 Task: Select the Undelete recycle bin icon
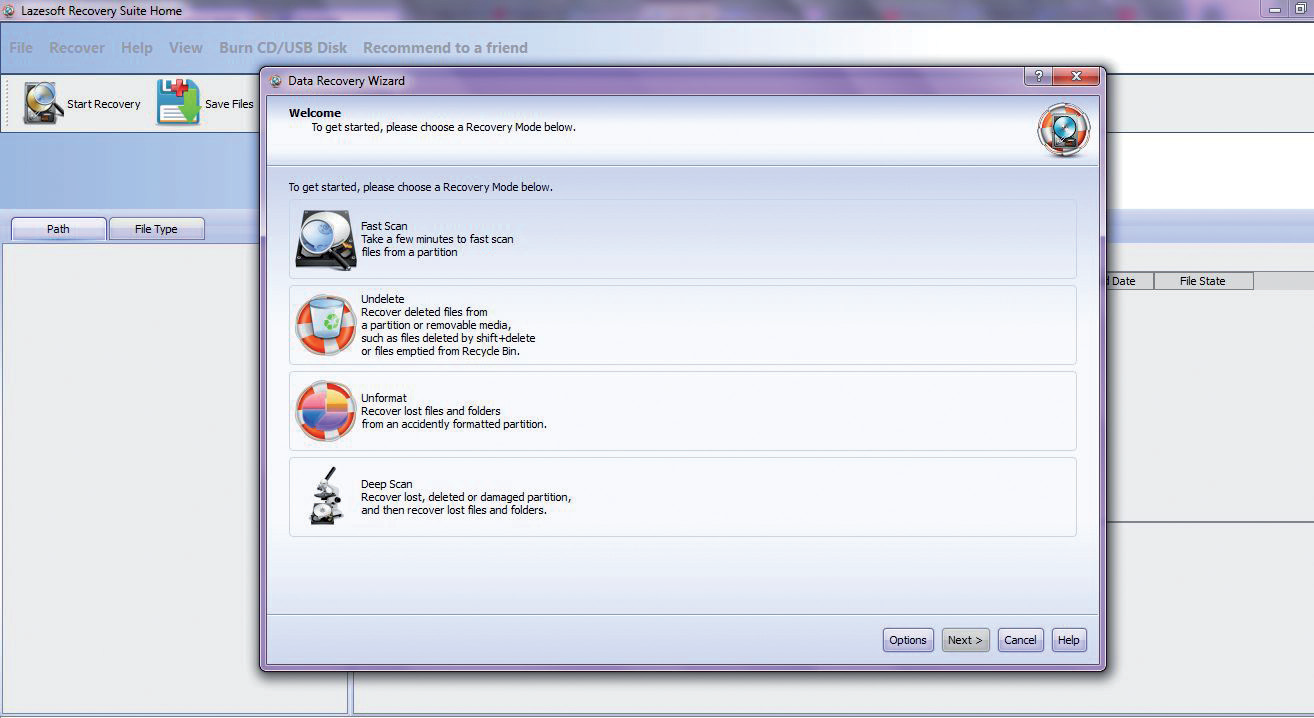(x=326, y=325)
